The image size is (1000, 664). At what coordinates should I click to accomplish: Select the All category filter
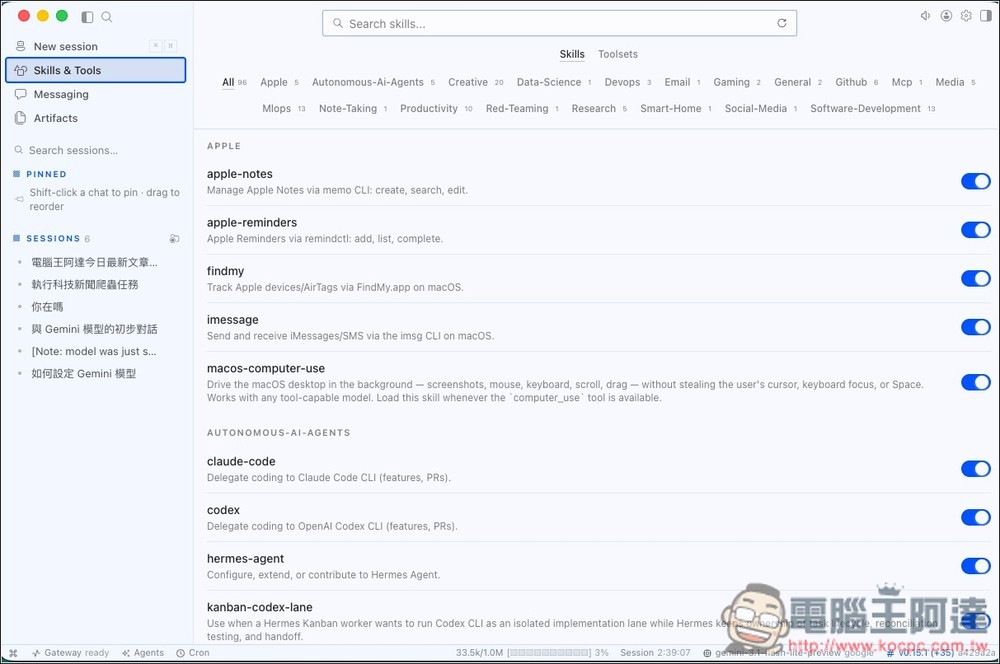pos(234,82)
